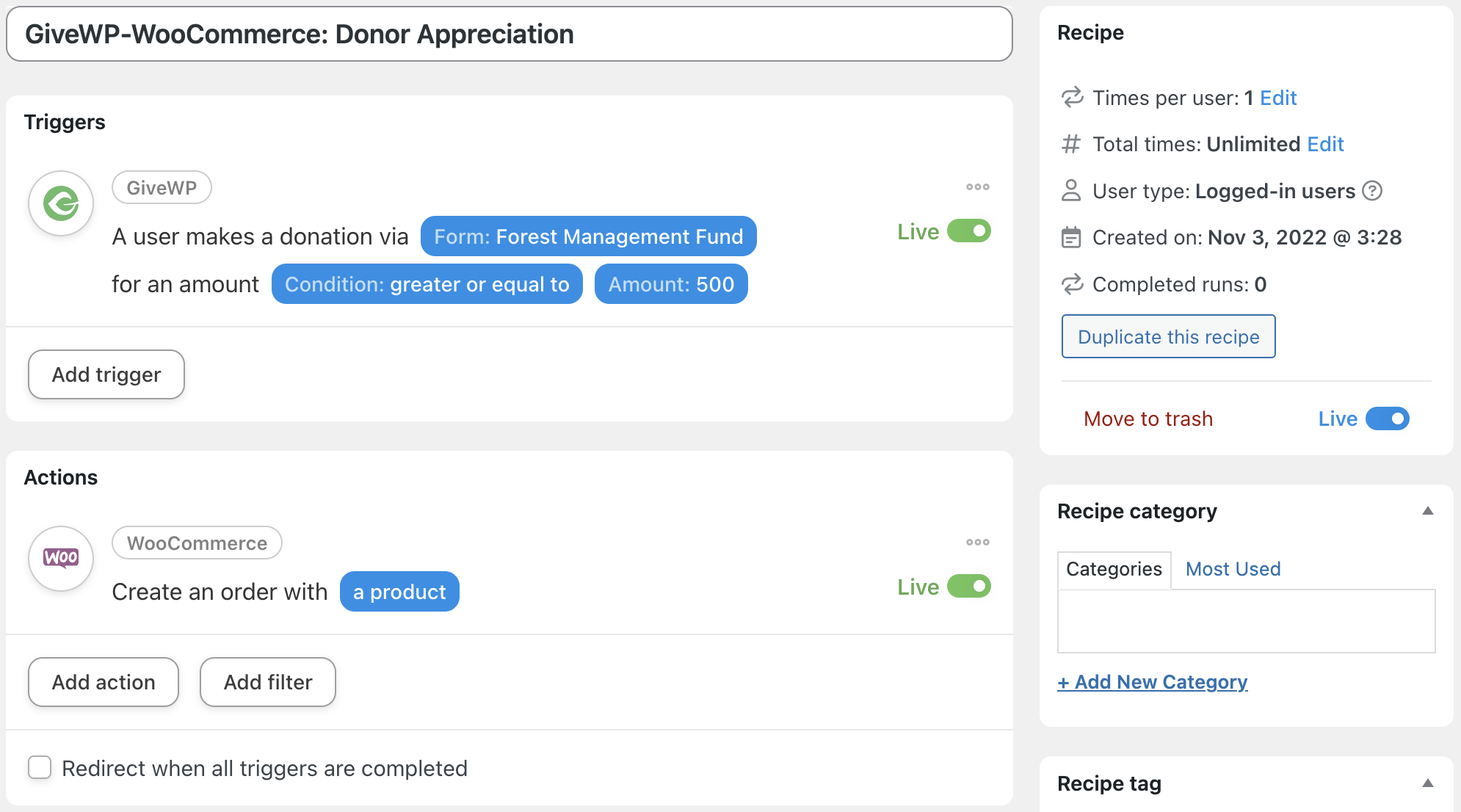Collapse the Recipe tag panel
The width and height of the screenshot is (1461, 812).
[1428, 783]
